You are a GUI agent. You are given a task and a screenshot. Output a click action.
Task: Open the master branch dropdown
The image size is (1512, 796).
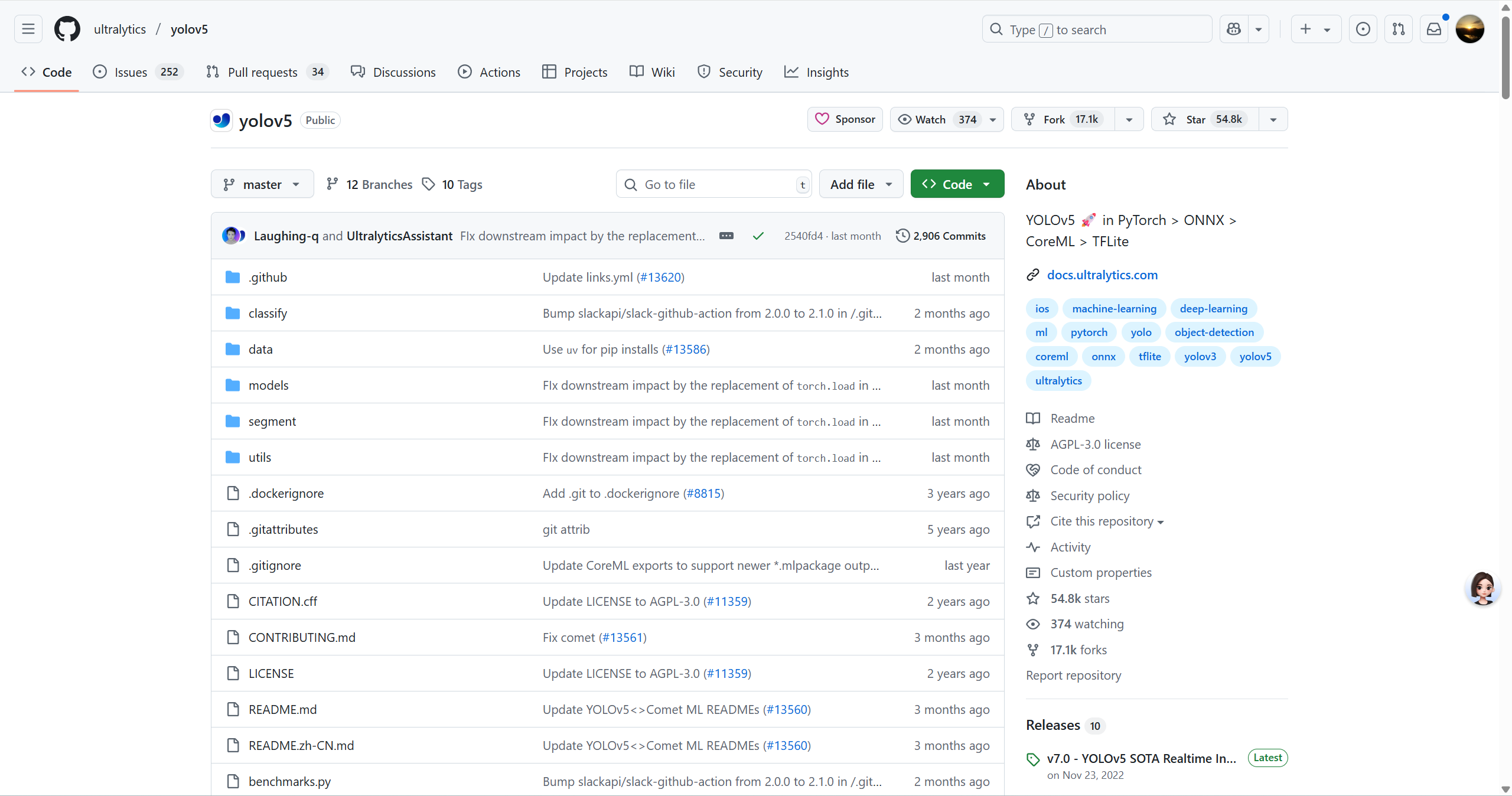point(262,184)
